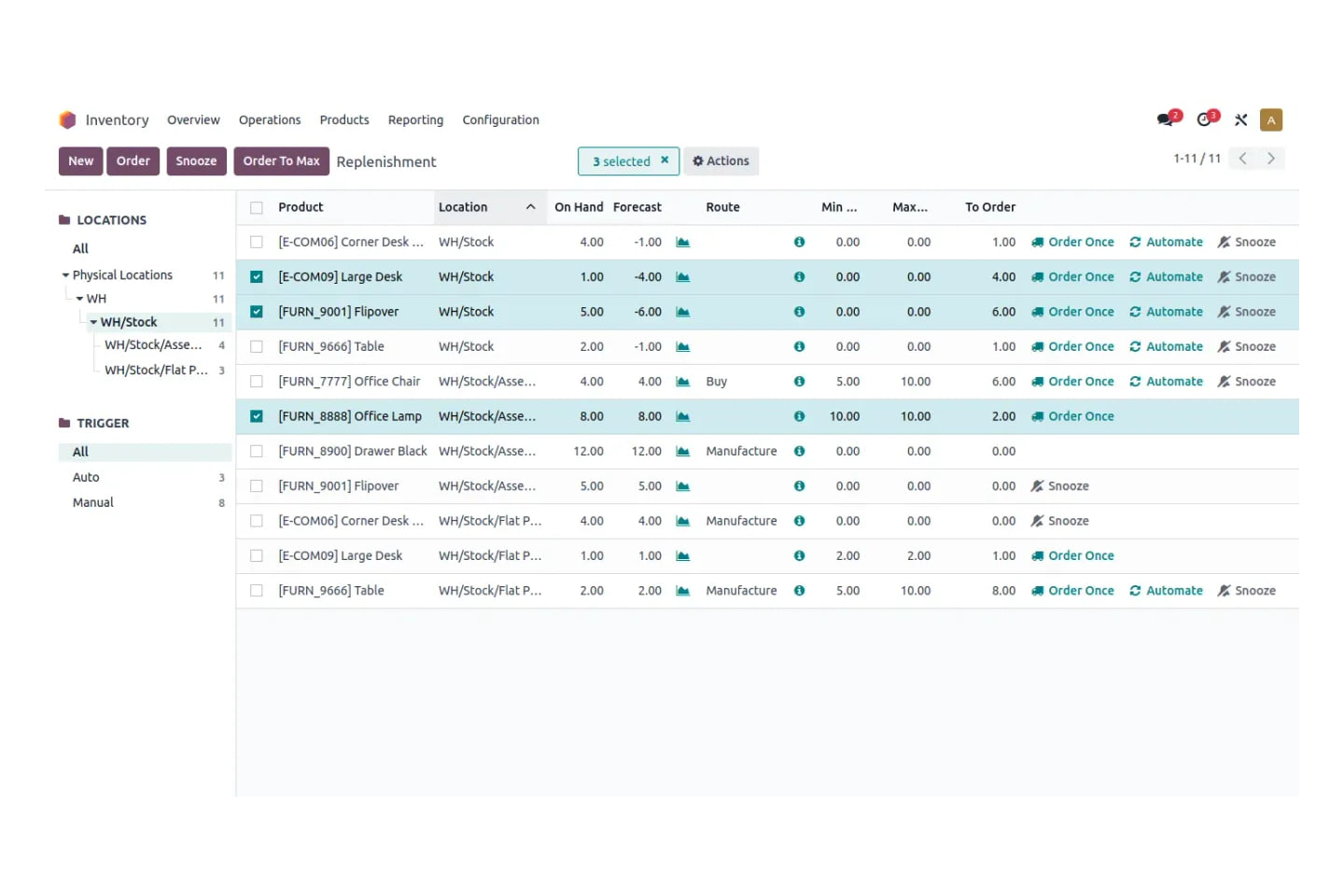The height and width of the screenshot is (896, 1344).
Task: Collapse the WH location node
Action: (x=80, y=299)
